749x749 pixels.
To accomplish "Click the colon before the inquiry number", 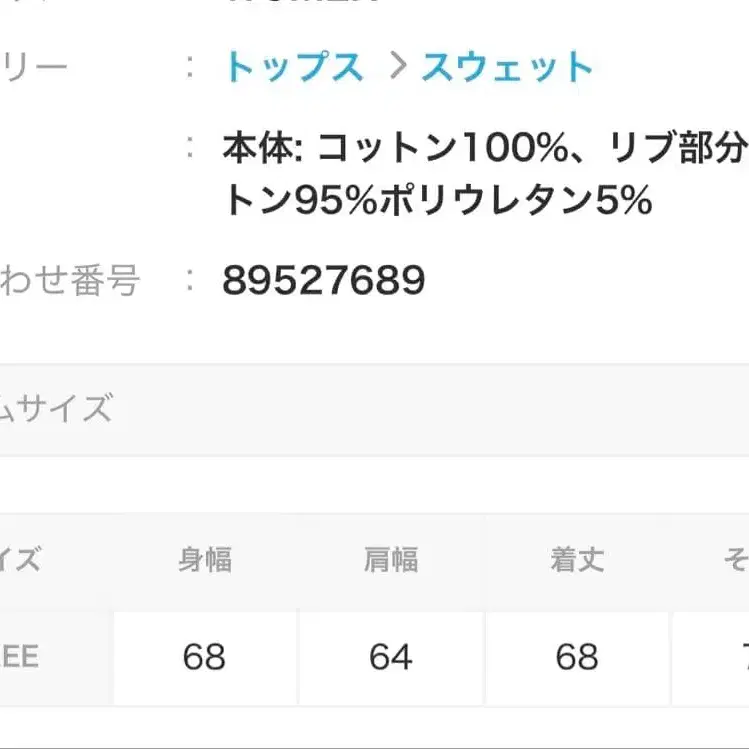I will (x=190, y=282).
